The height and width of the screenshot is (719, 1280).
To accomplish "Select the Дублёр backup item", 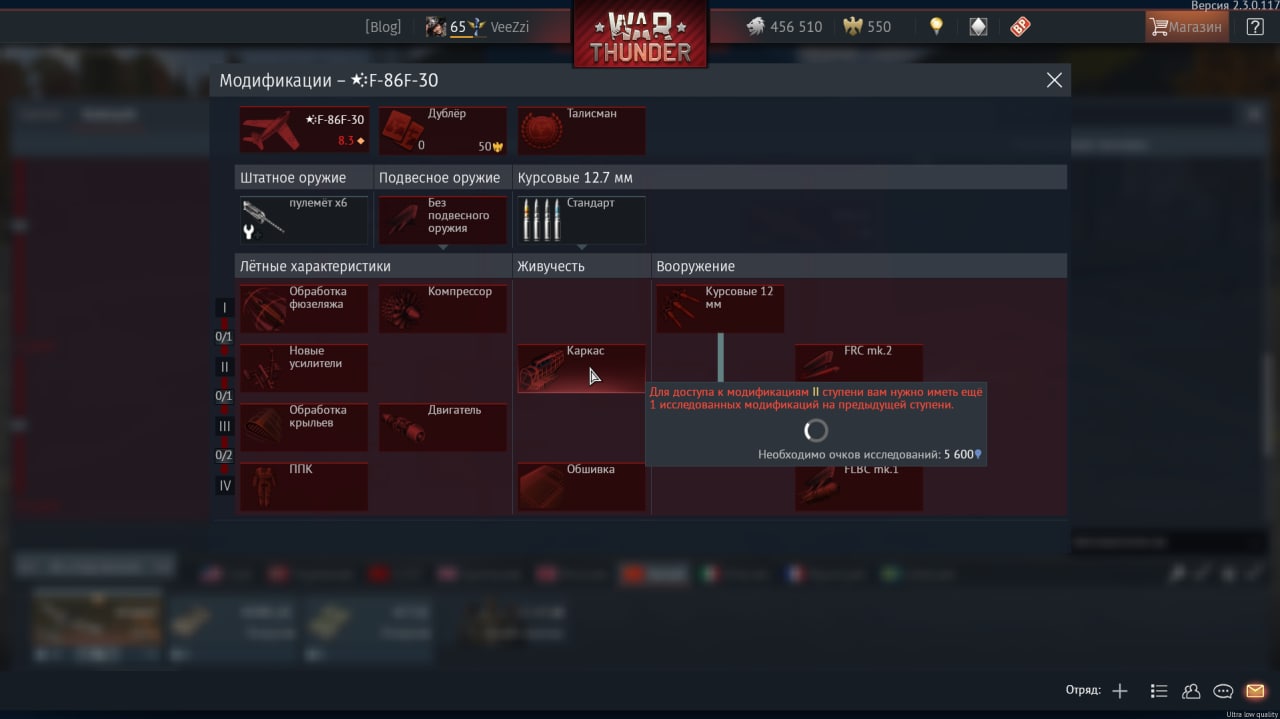I will (443, 130).
